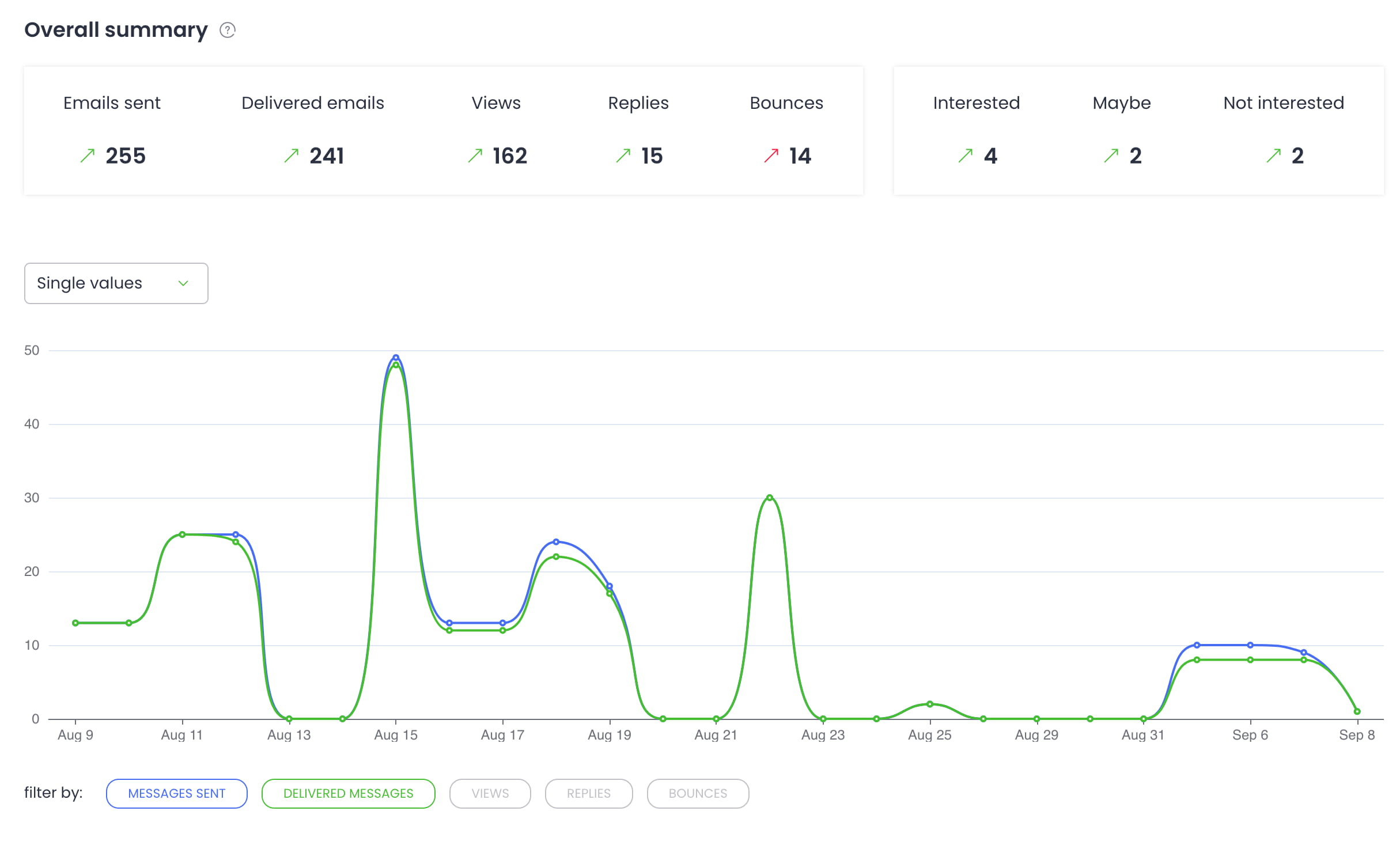Click the Aug 21 axis label
Screen dimensions: 1400x849
tap(716, 735)
